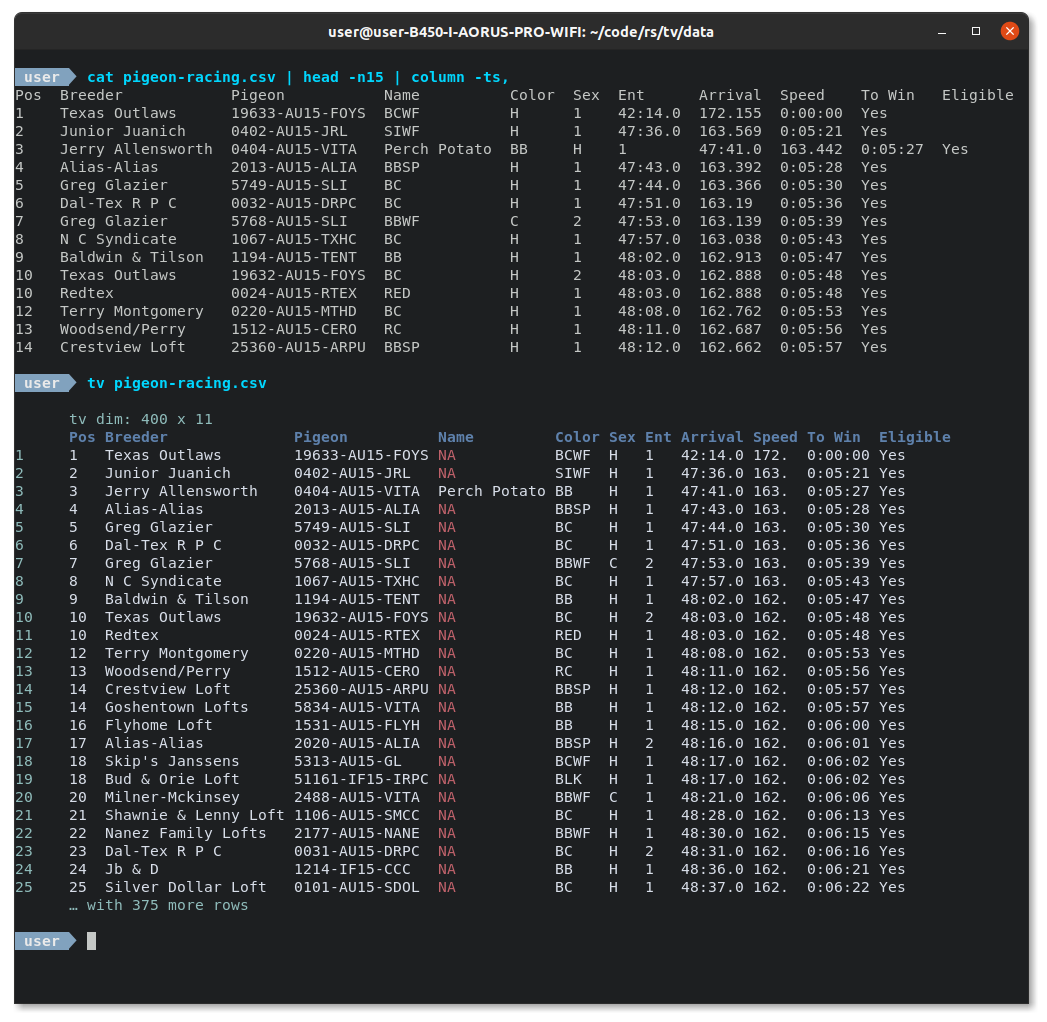Screen dimensions: 1047x1022
Task: Click the blue 'Name' column header
Action: (455, 437)
